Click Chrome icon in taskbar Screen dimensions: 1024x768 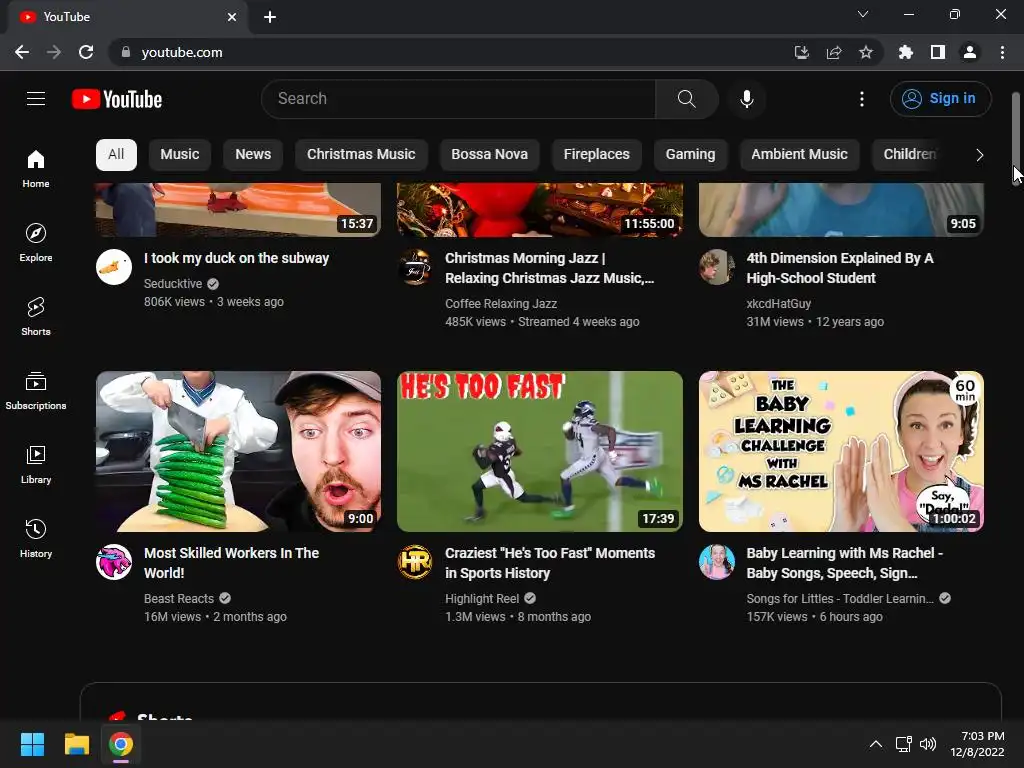[121, 744]
